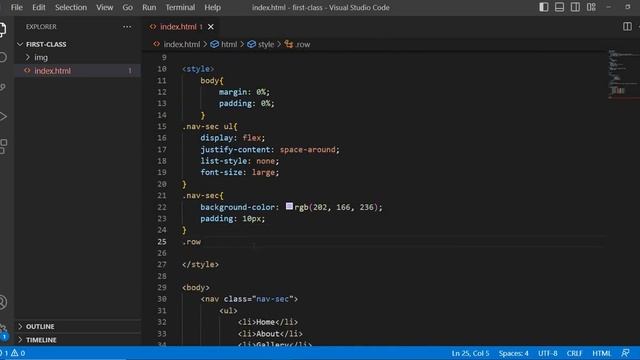Open the Explorer view in activity bar
Image resolution: width=640 pixels, height=360 pixels.
pyautogui.click(x=2, y=29)
